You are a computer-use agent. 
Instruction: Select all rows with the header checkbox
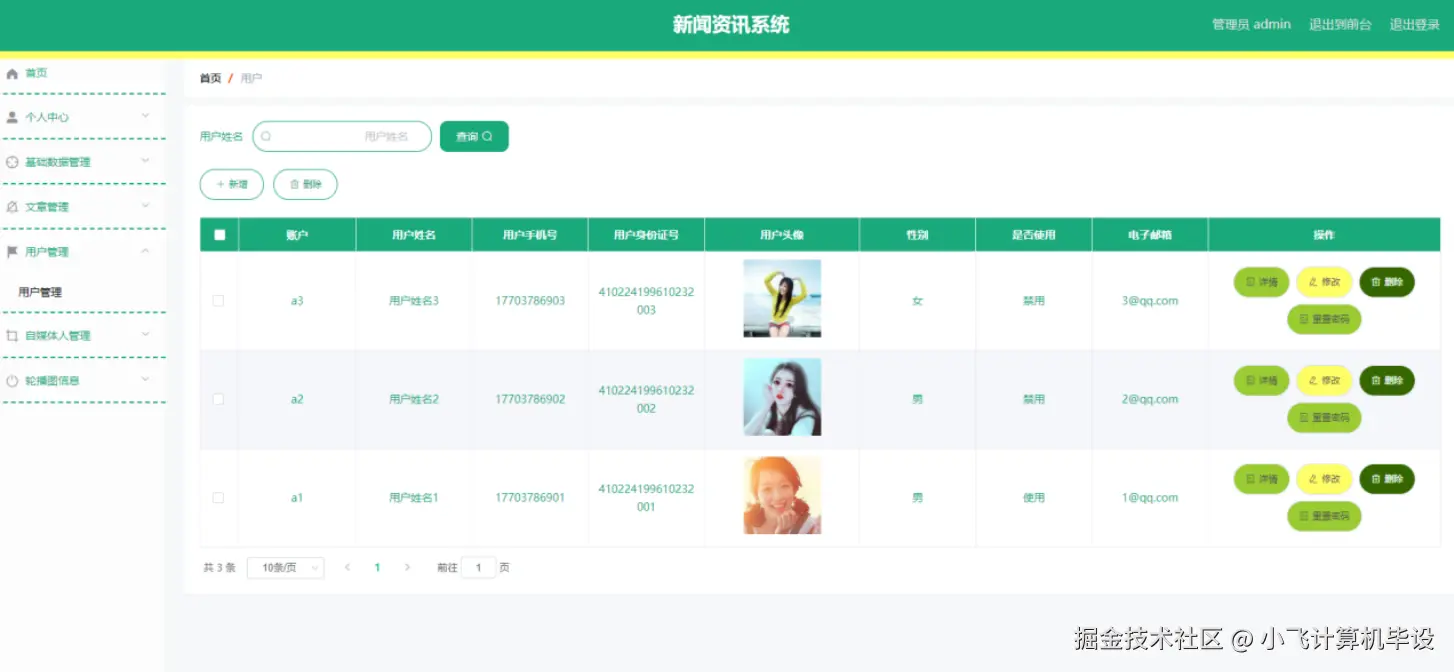pyautogui.click(x=219, y=235)
